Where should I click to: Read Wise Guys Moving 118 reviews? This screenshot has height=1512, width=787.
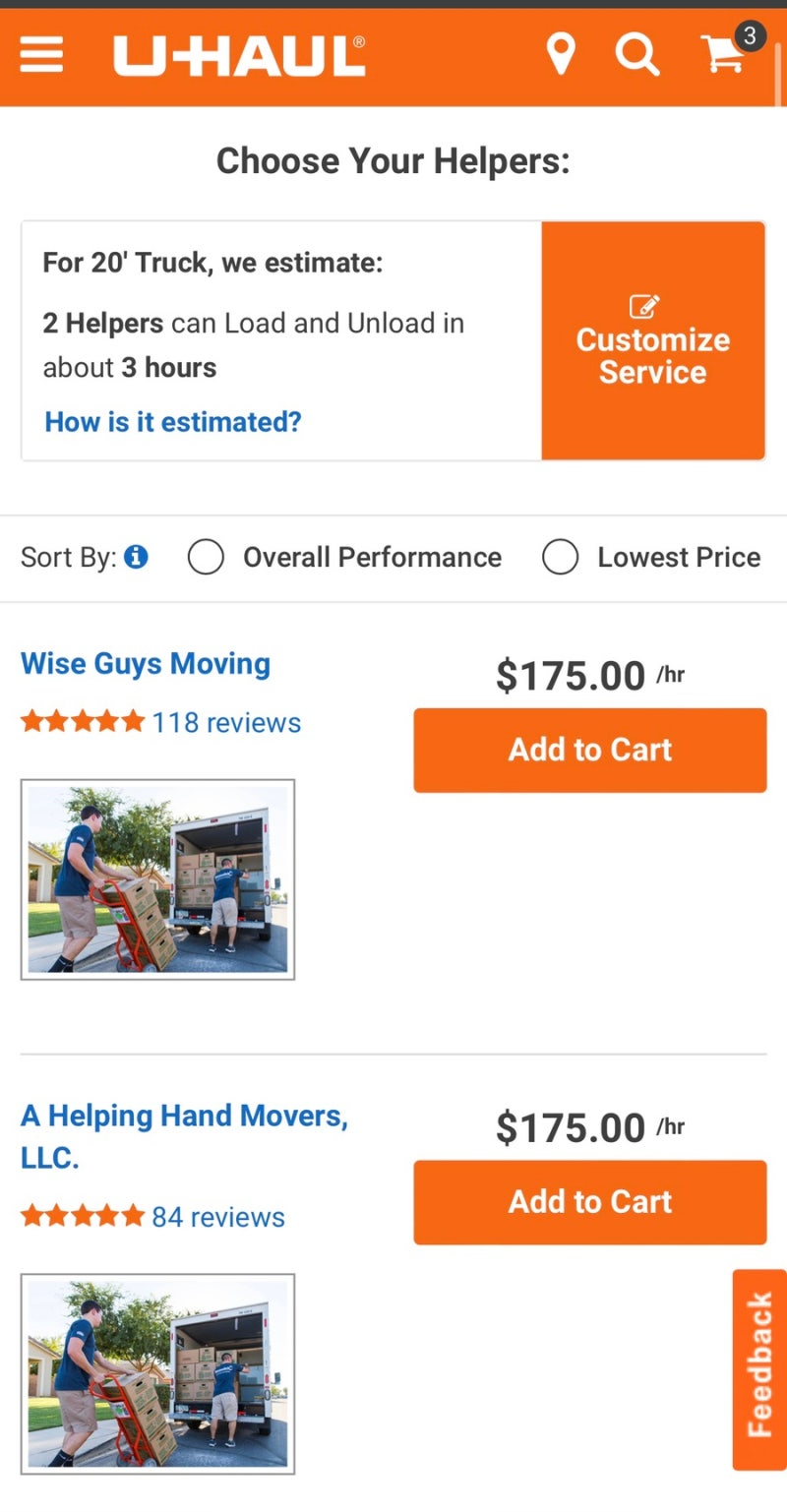click(226, 722)
